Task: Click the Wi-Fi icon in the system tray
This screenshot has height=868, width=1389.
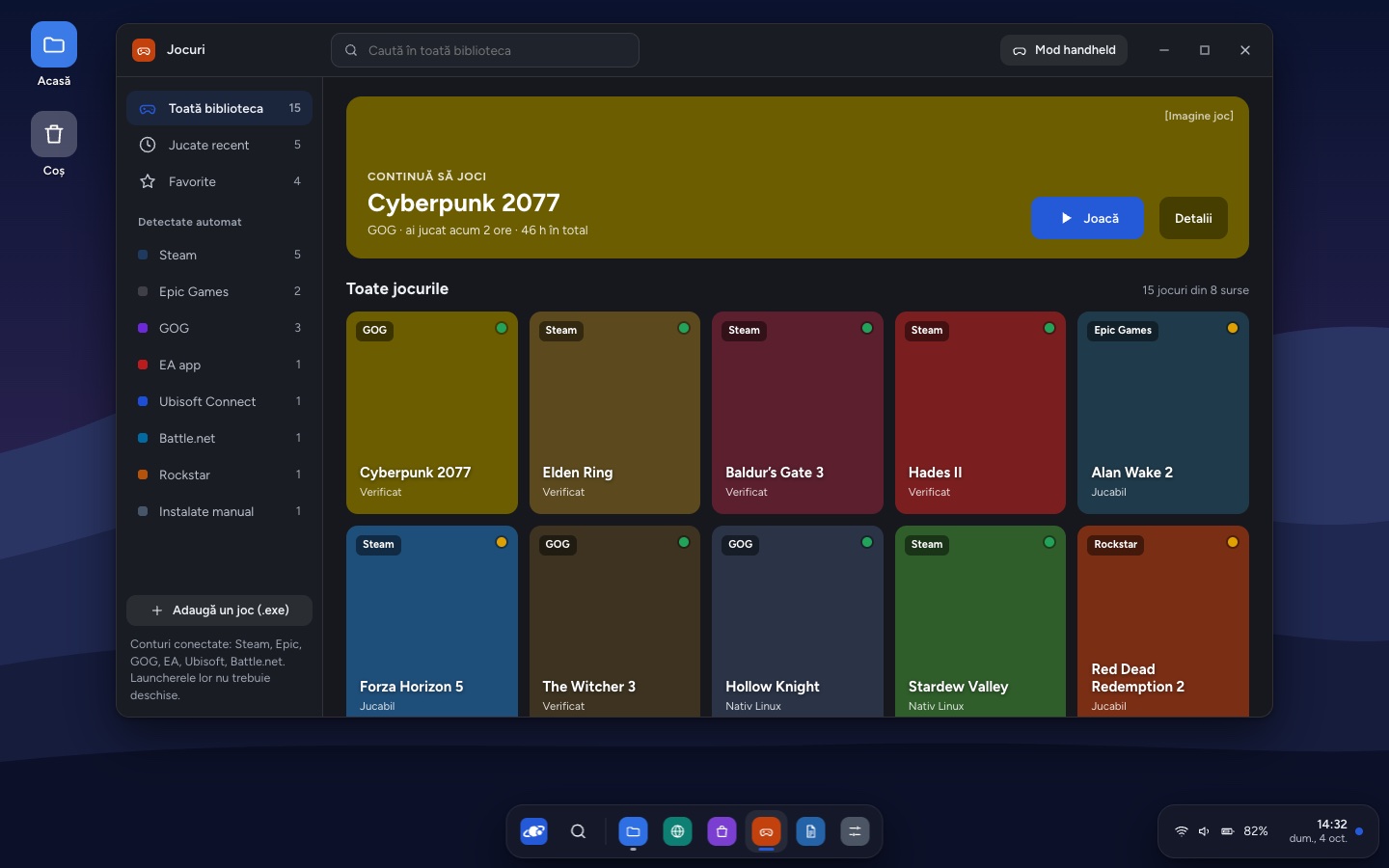Action: tap(1181, 831)
